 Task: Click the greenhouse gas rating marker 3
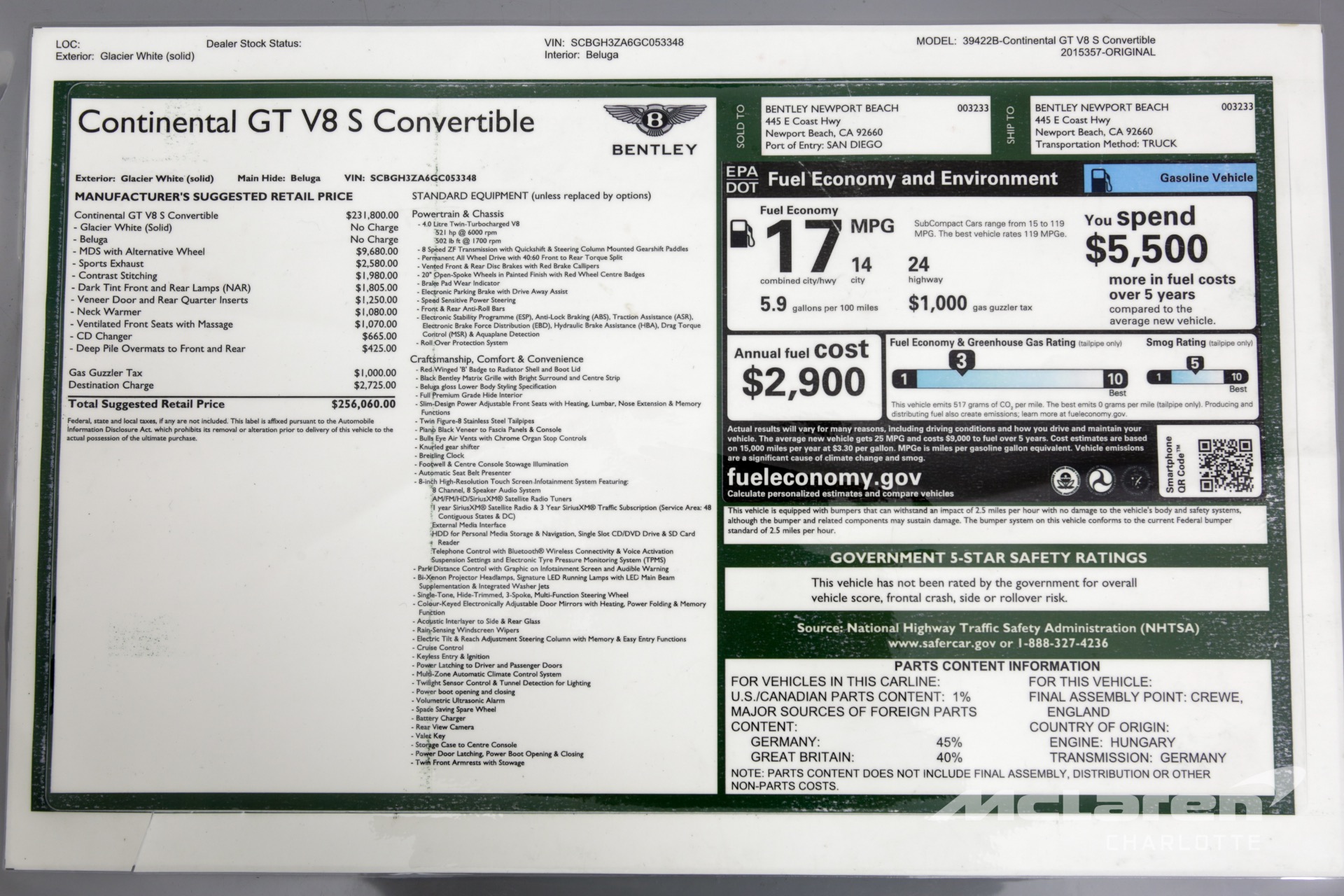click(961, 362)
